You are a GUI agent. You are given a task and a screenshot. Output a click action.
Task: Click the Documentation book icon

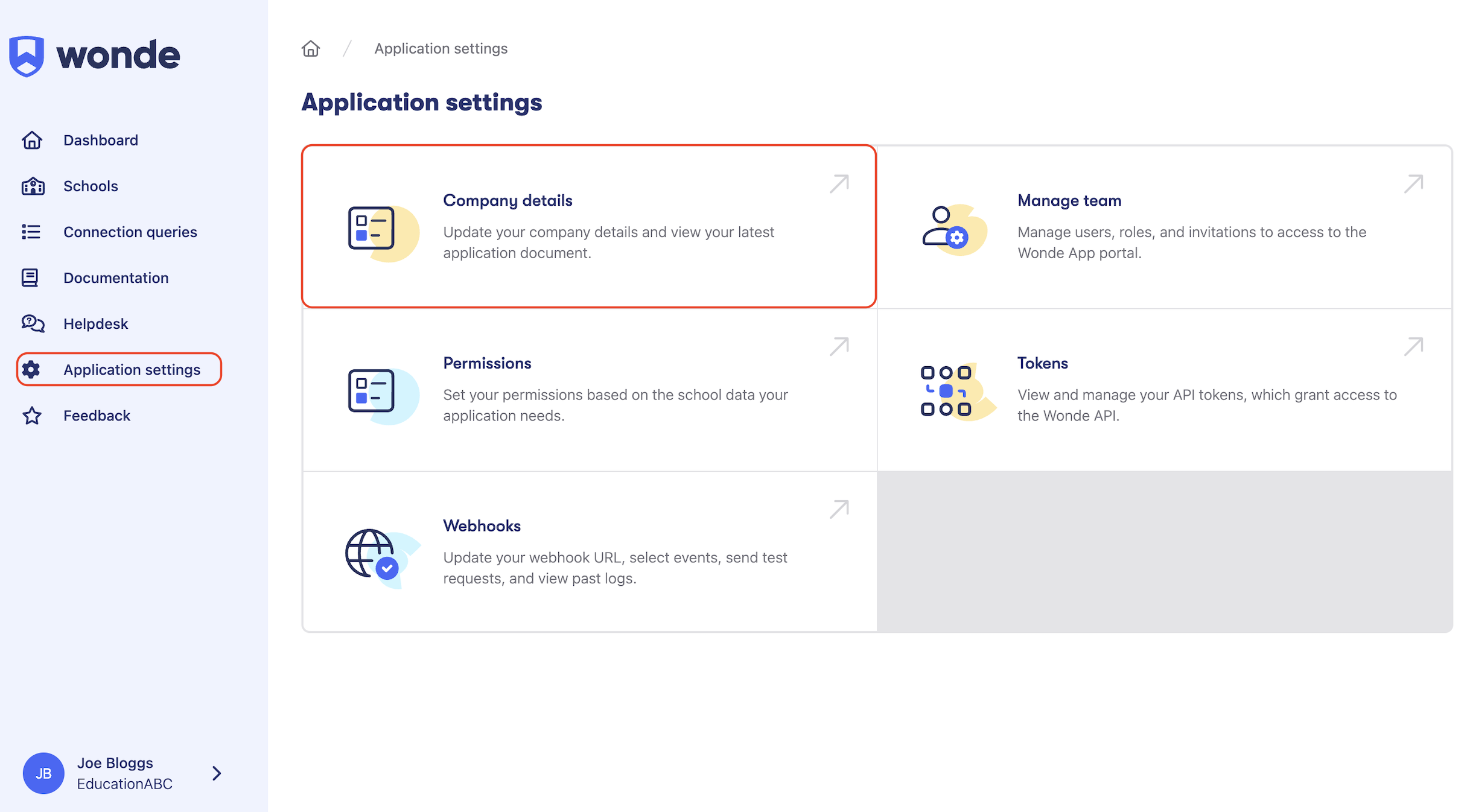tap(30, 278)
